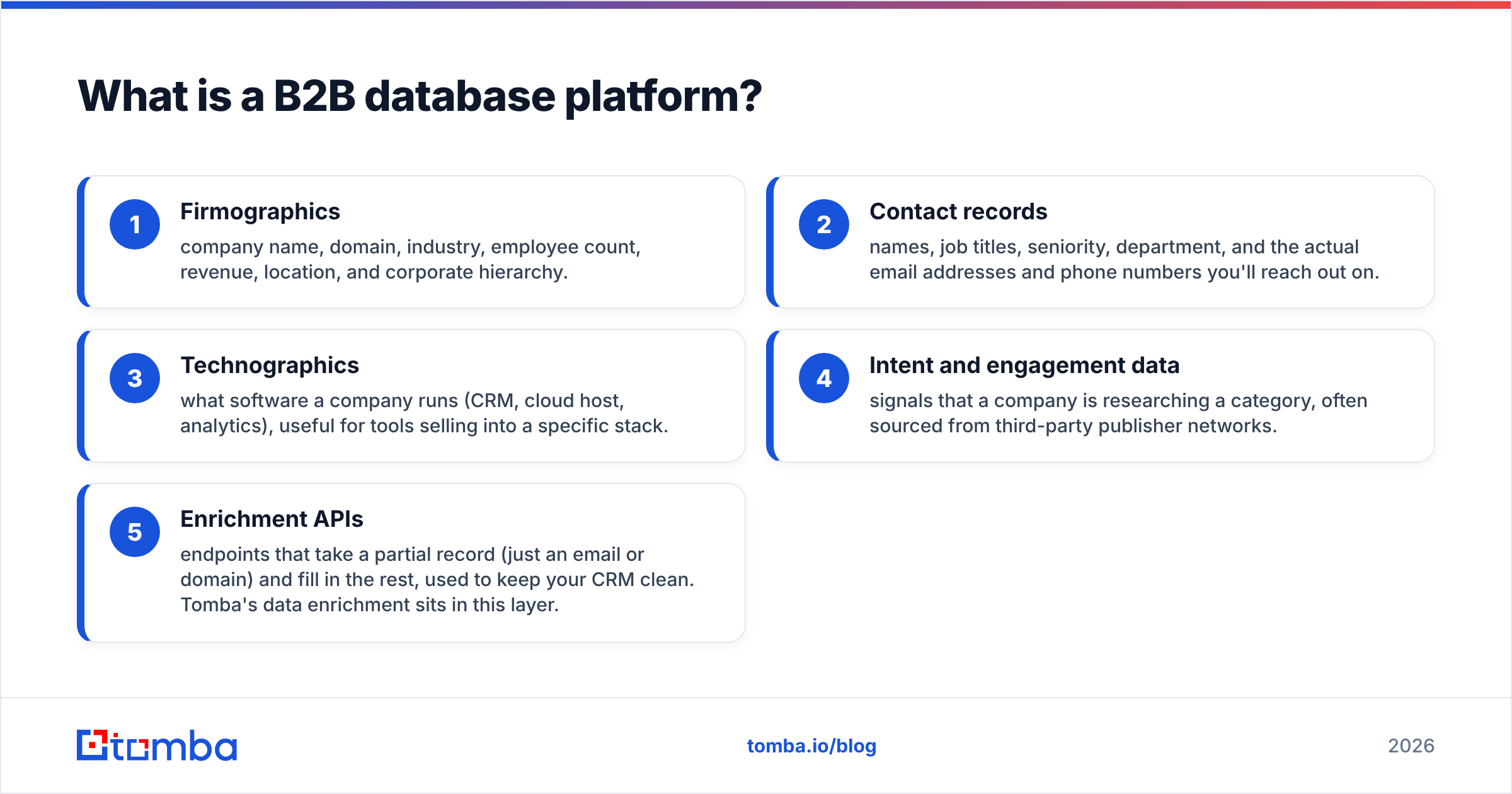Click the number 3 circle badge
Screen dimensions: 1512x794
click(135, 378)
